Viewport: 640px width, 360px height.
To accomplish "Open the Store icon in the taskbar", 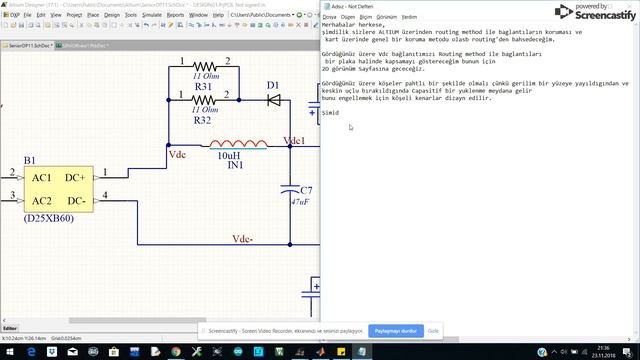I will [114, 351].
